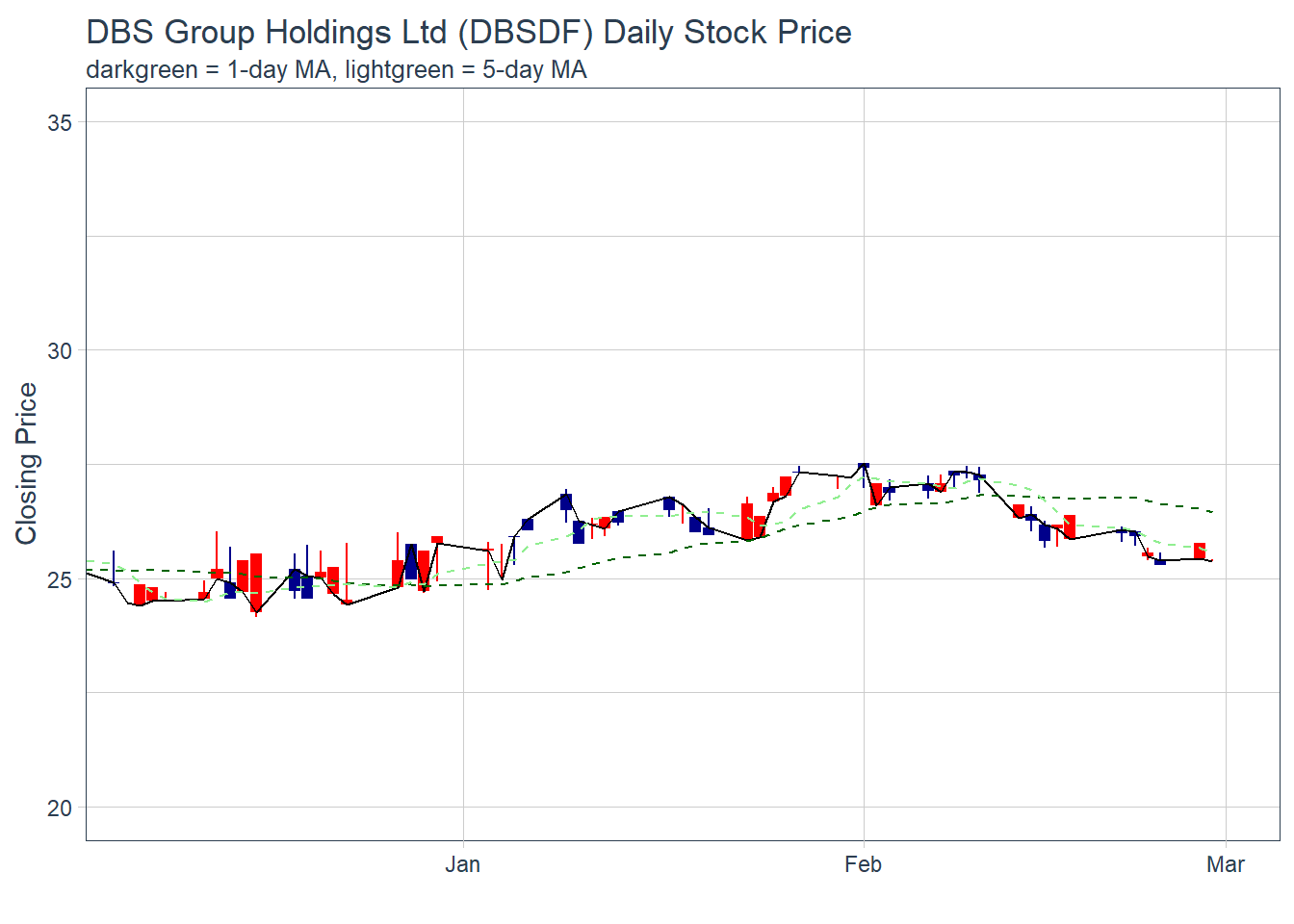Image resolution: width=1294 pixels, height=924 pixels.
Task: Click the right end of the black closing line
Action: [1211, 560]
